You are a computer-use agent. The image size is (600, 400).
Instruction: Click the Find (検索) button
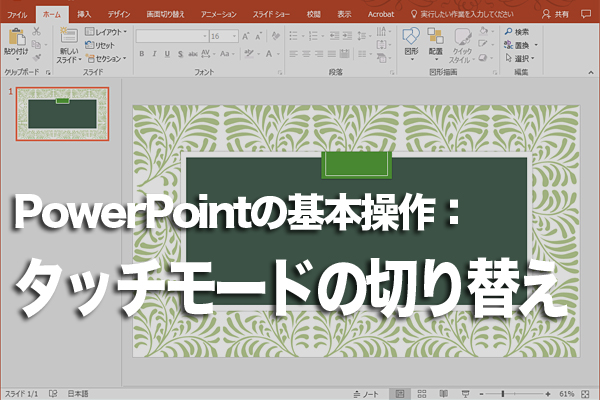pyautogui.click(x=516, y=32)
